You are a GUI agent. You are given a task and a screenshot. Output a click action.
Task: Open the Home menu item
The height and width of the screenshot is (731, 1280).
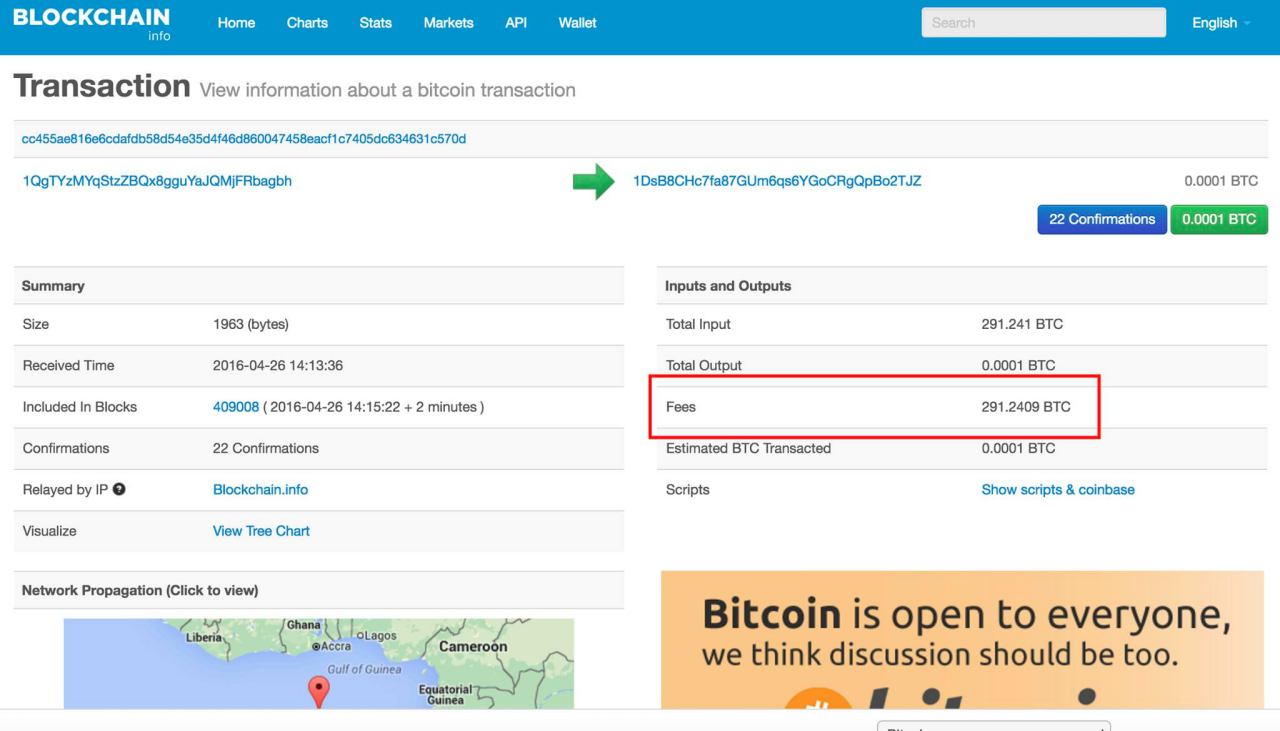(236, 23)
